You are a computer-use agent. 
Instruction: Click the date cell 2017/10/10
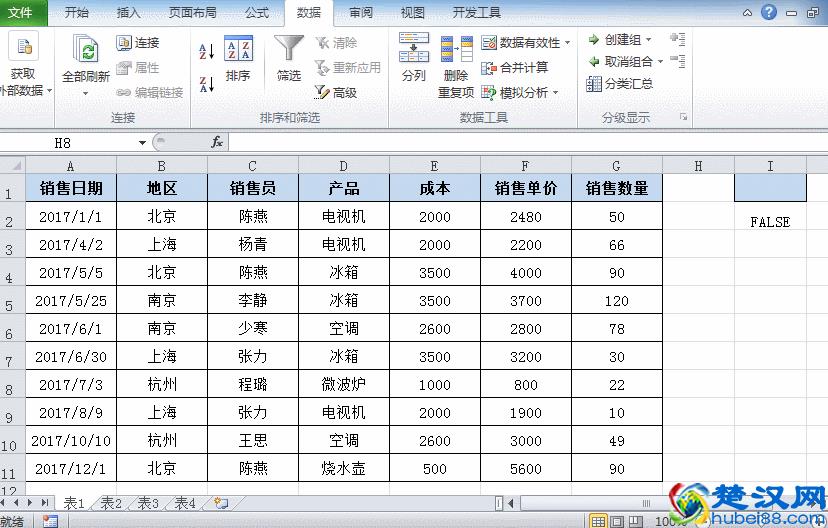71,440
